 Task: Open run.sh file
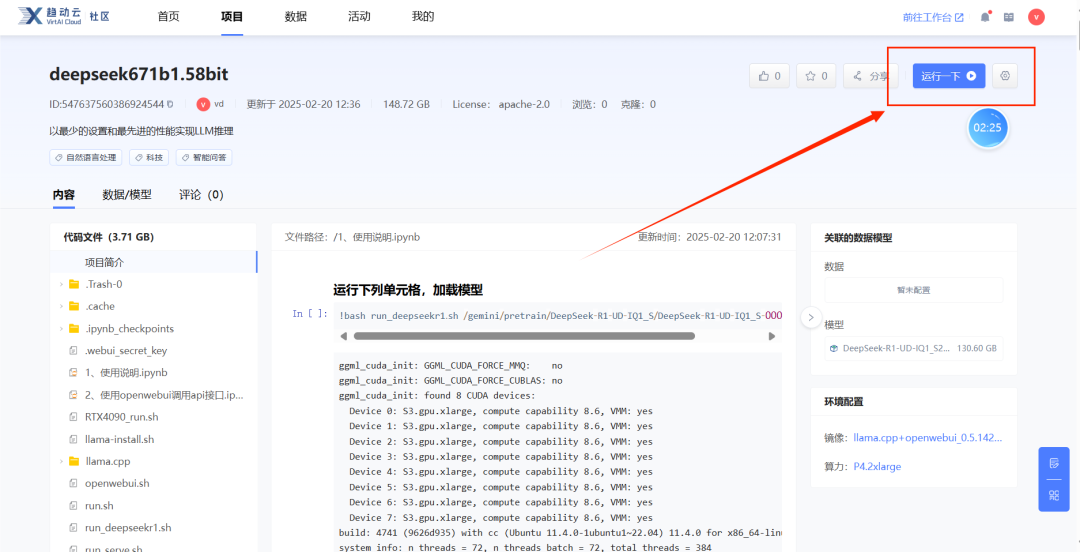(99, 505)
